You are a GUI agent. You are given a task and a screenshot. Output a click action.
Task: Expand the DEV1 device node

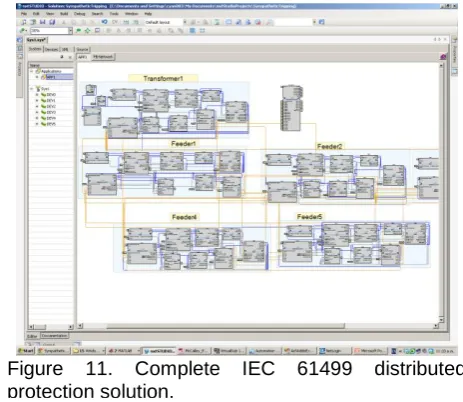[37, 100]
